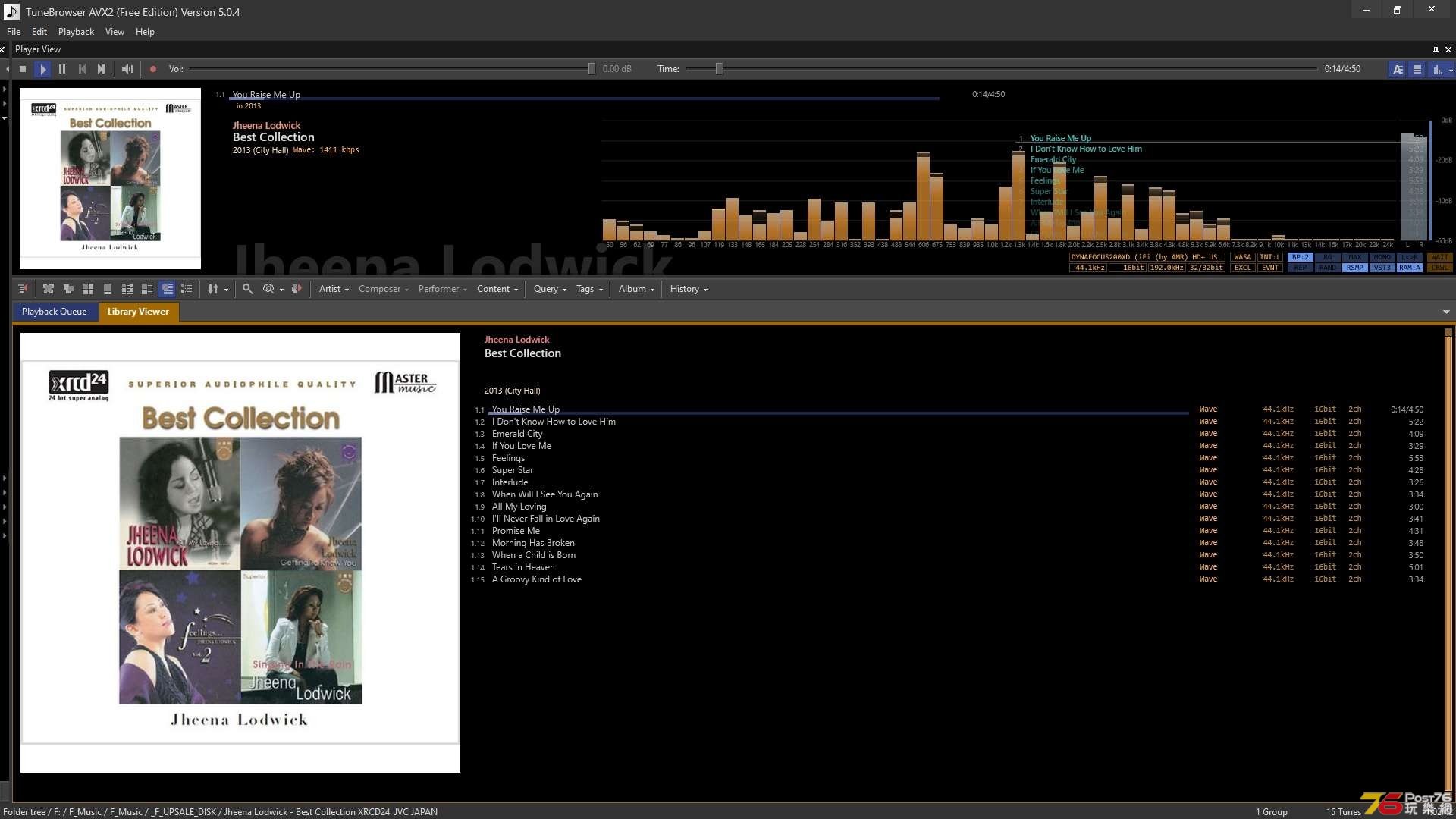Click the WASA output mode button
Viewport: 1456px width, 819px height.
click(x=1242, y=257)
